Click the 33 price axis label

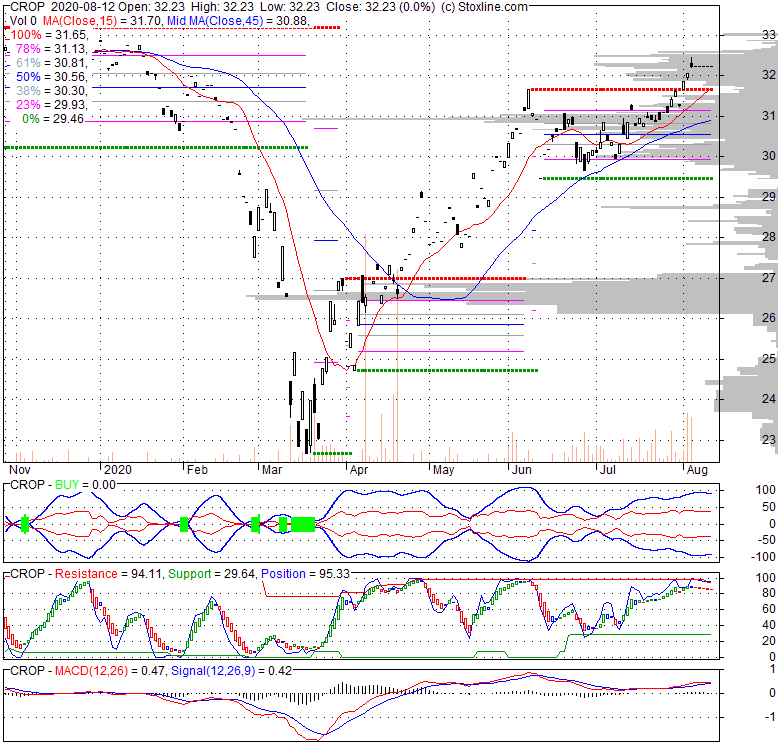pos(769,35)
